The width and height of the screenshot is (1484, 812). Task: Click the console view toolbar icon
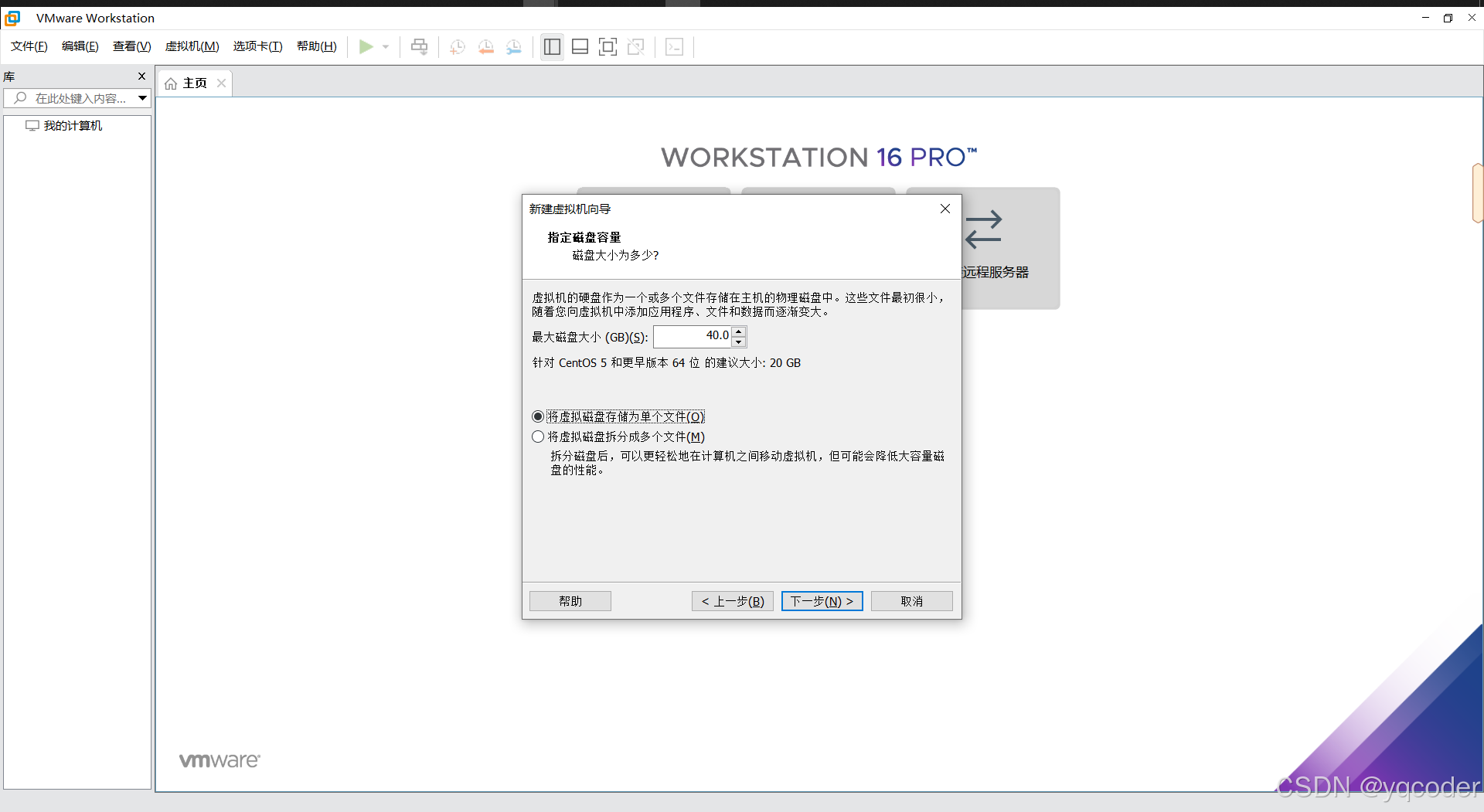point(674,47)
